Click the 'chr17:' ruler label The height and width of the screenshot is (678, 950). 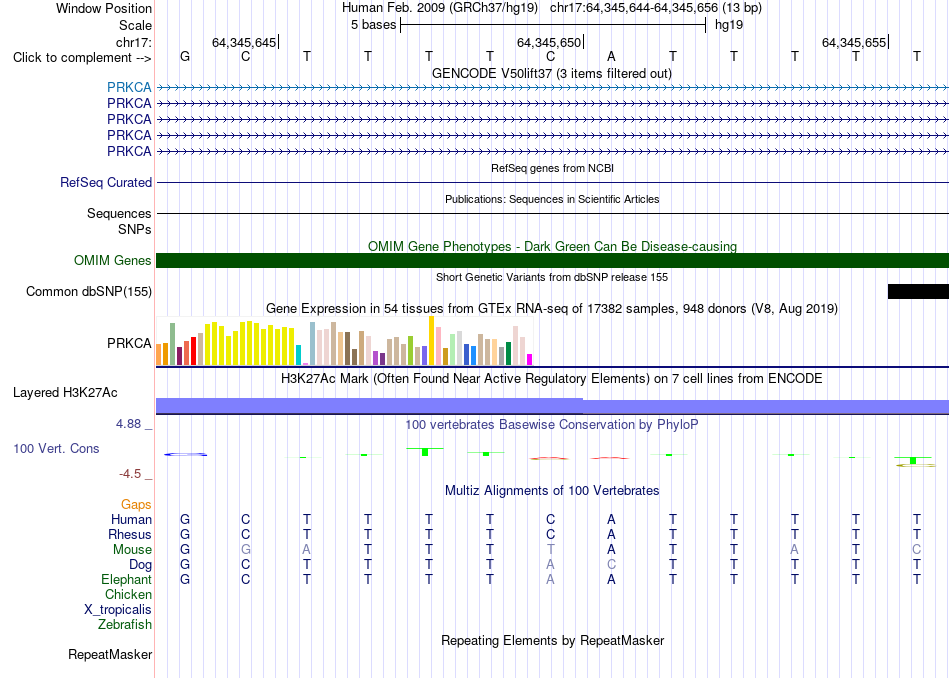click(133, 42)
